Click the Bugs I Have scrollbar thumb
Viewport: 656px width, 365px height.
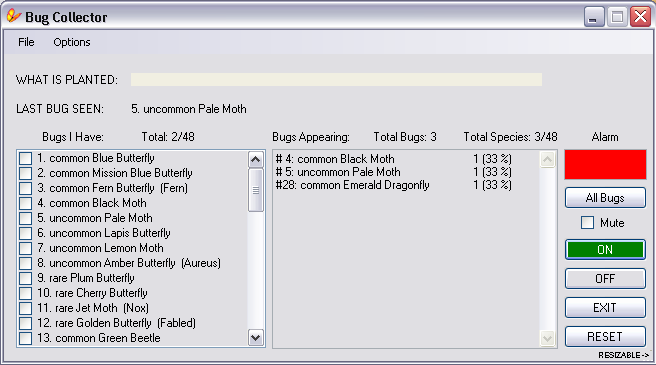256,190
